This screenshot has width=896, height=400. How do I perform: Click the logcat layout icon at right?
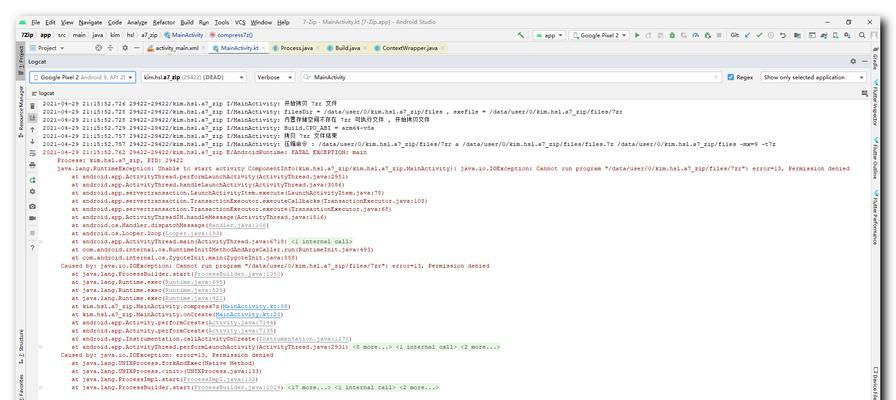coord(864,93)
